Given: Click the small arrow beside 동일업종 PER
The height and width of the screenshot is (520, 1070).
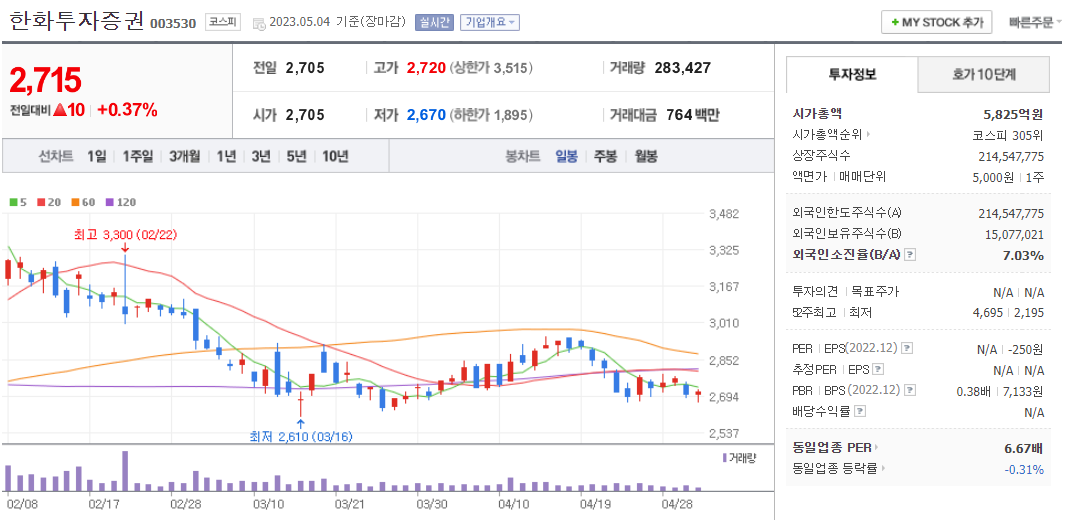Looking at the screenshot, I should pos(878,448).
